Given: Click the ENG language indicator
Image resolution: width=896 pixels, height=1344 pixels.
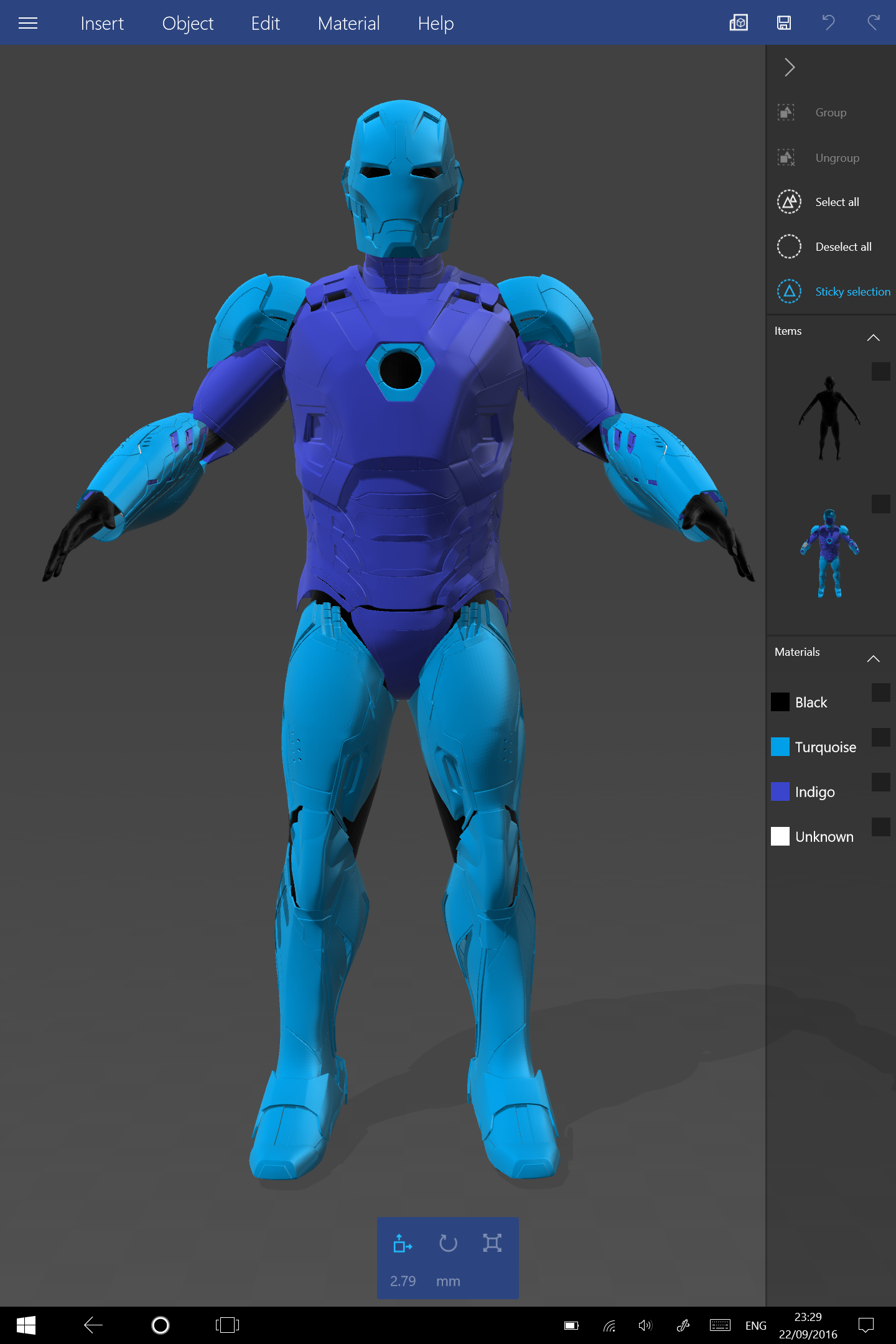Looking at the screenshot, I should click(x=756, y=1326).
